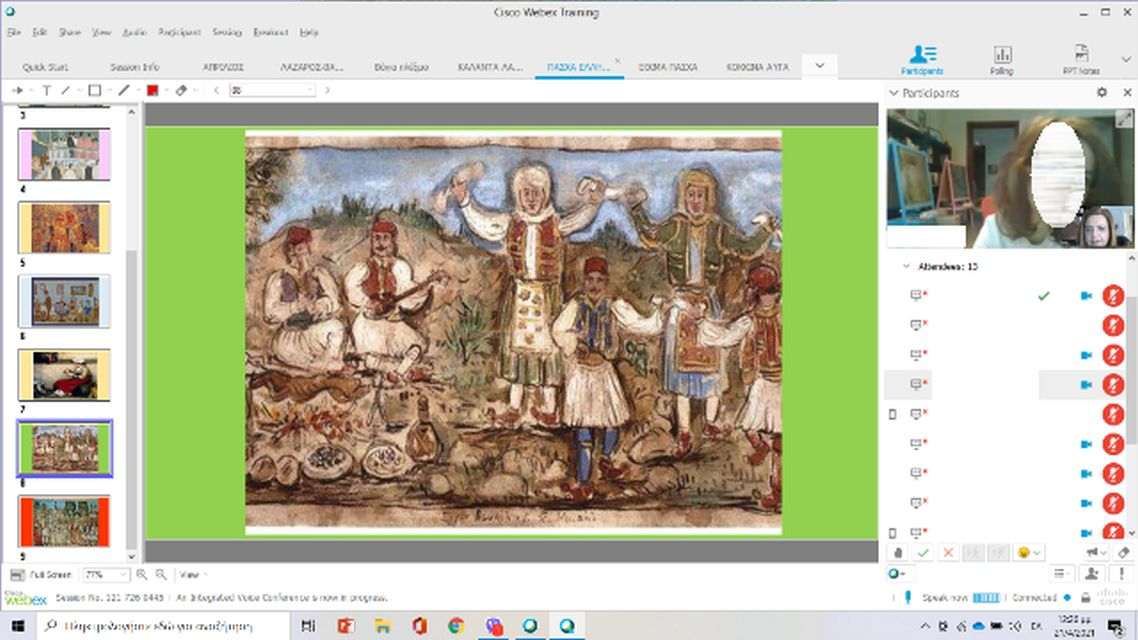Open PowerPoint from the taskbar
The width and height of the screenshot is (1138, 640).
[345, 625]
